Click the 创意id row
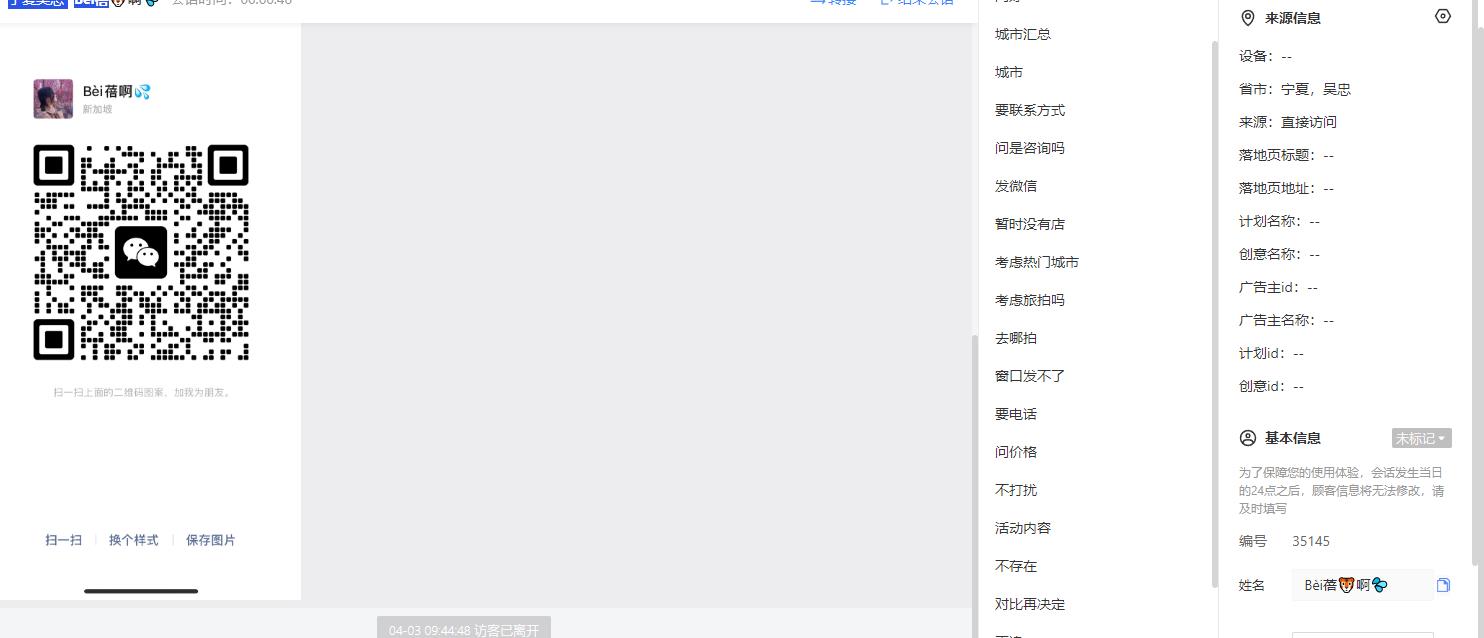This screenshot has height=638, width=1484. (1271, 386)
